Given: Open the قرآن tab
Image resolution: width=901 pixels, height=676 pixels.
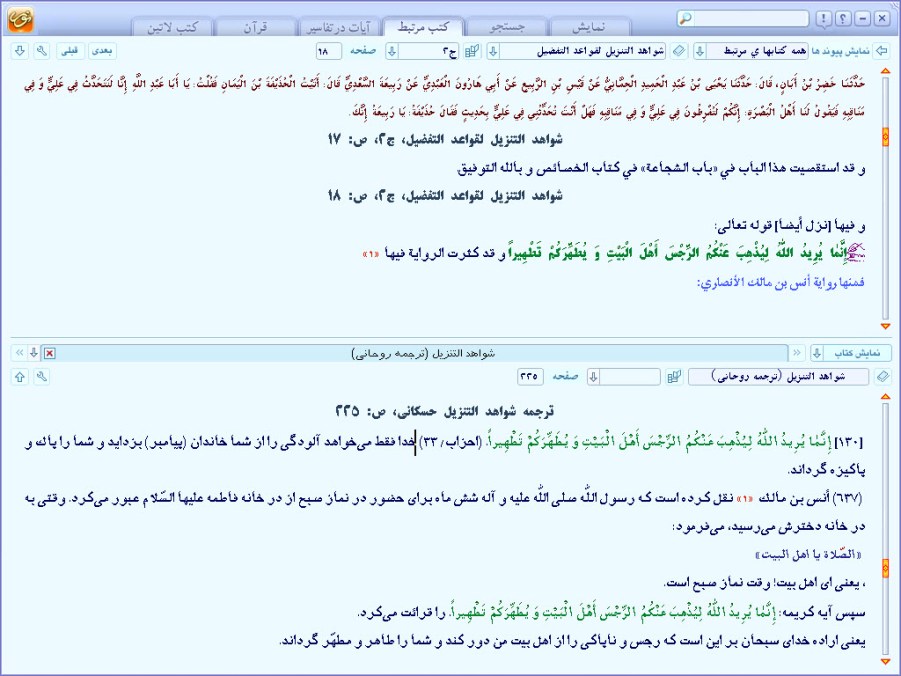Looking at the screenshot, I should [255, 27].
